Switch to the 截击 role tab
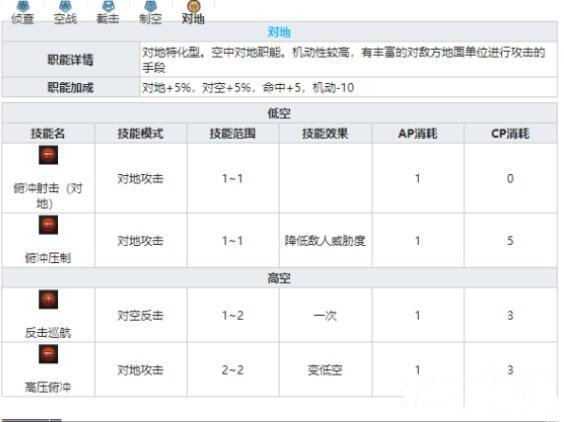This screenshot has height=422, width=564. click(x=108, y=13)
